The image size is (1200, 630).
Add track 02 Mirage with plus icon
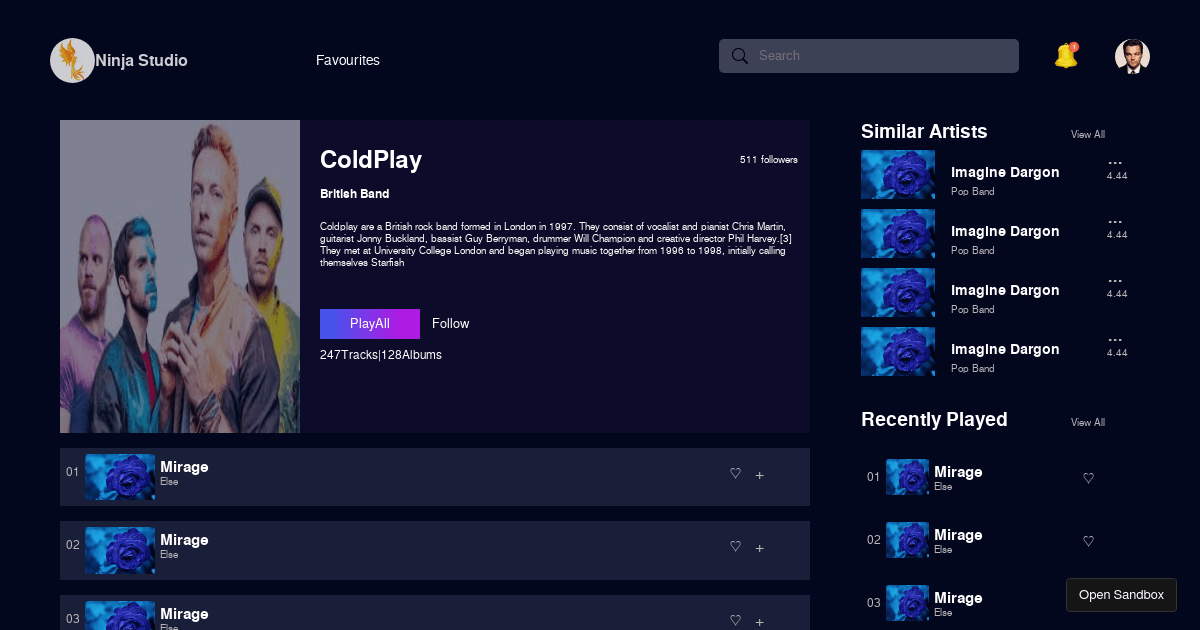tap(760, 548)
